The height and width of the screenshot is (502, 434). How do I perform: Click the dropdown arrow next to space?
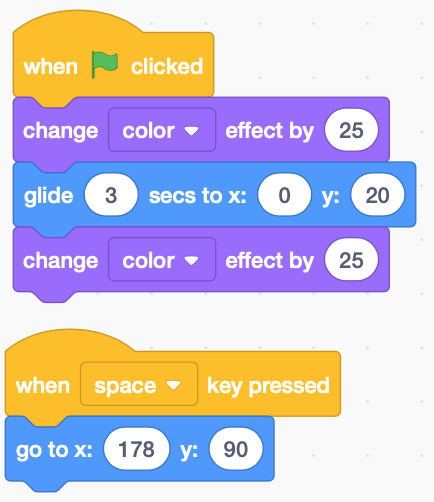tap(173, 385)
